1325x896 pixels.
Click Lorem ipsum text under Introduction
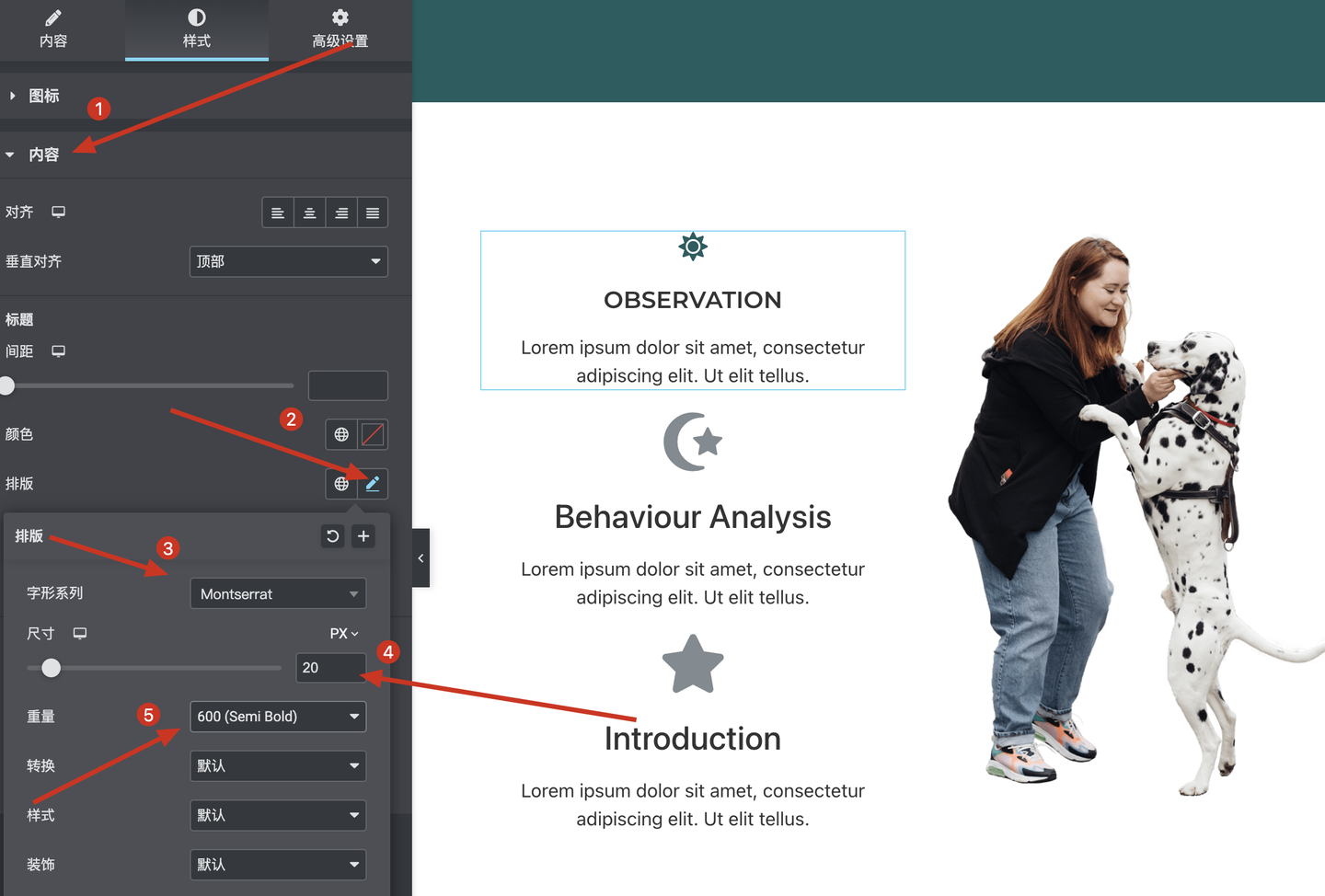pos(693,805)
